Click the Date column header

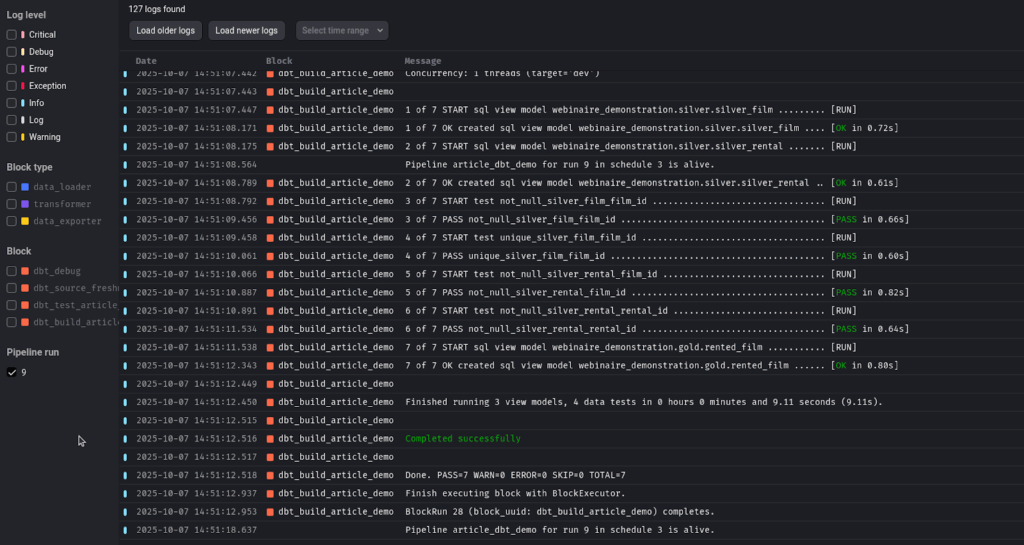click(x=146, y=61)
